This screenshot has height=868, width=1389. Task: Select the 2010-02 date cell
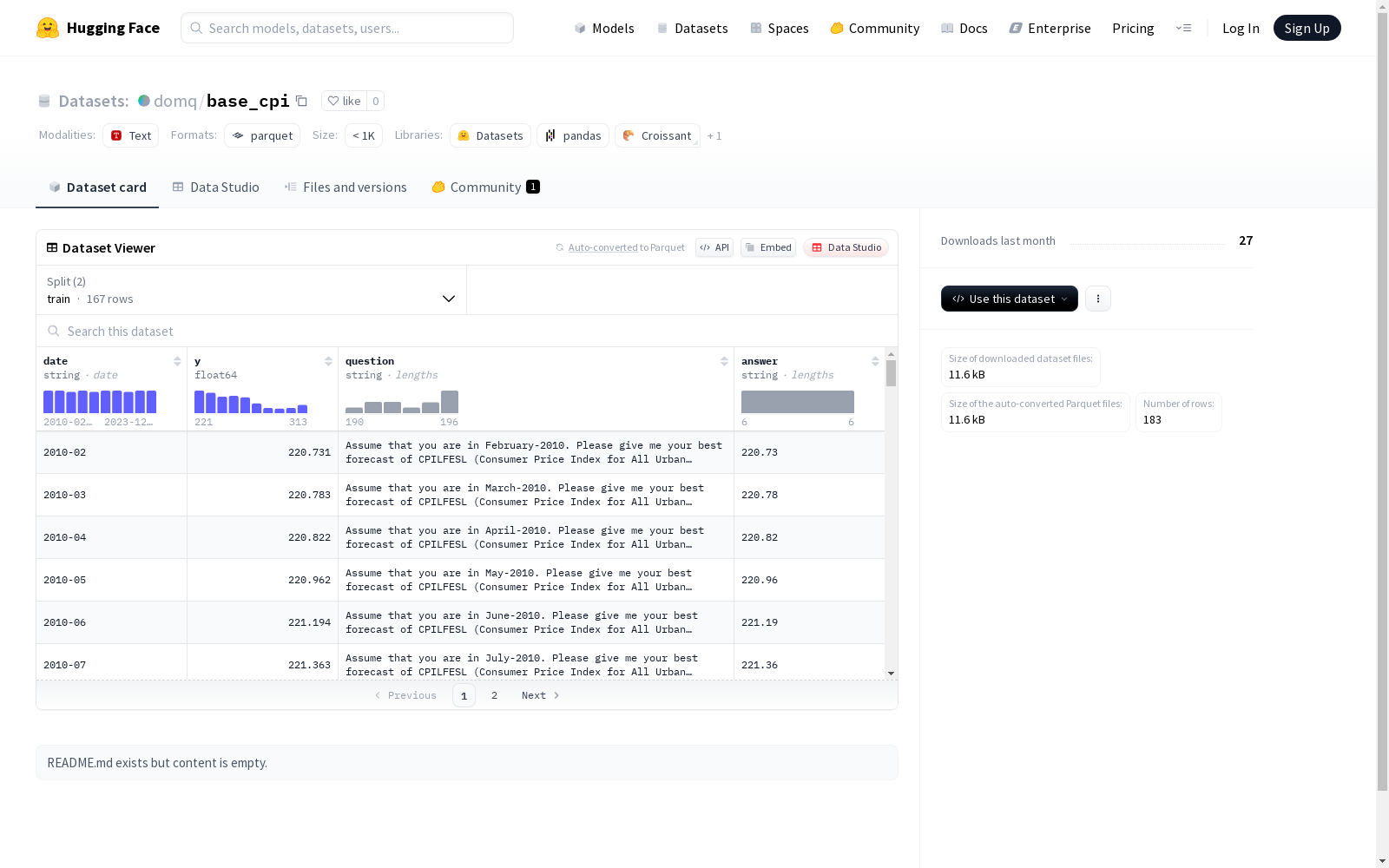coord(112,452)
